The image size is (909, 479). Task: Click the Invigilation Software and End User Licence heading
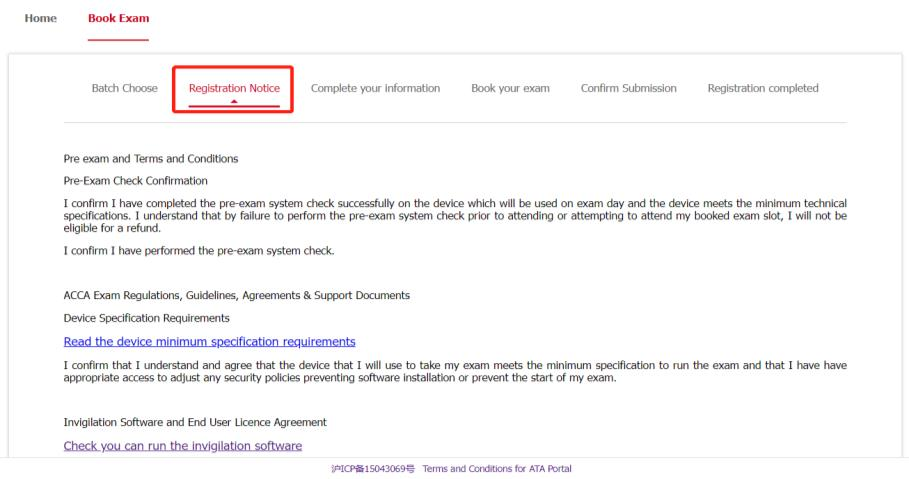point(195,422)
